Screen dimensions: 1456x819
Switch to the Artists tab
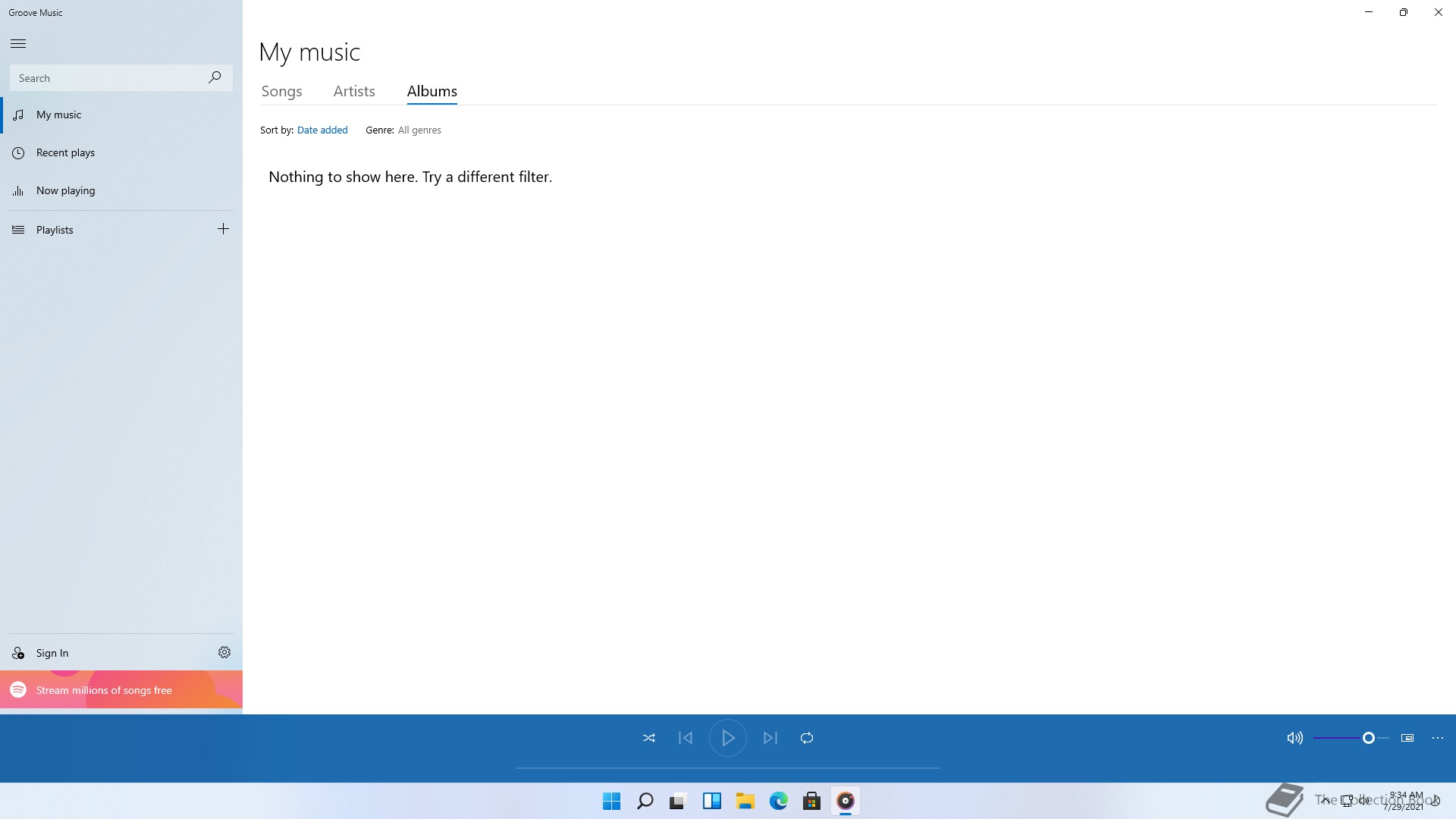click(354, 91)
